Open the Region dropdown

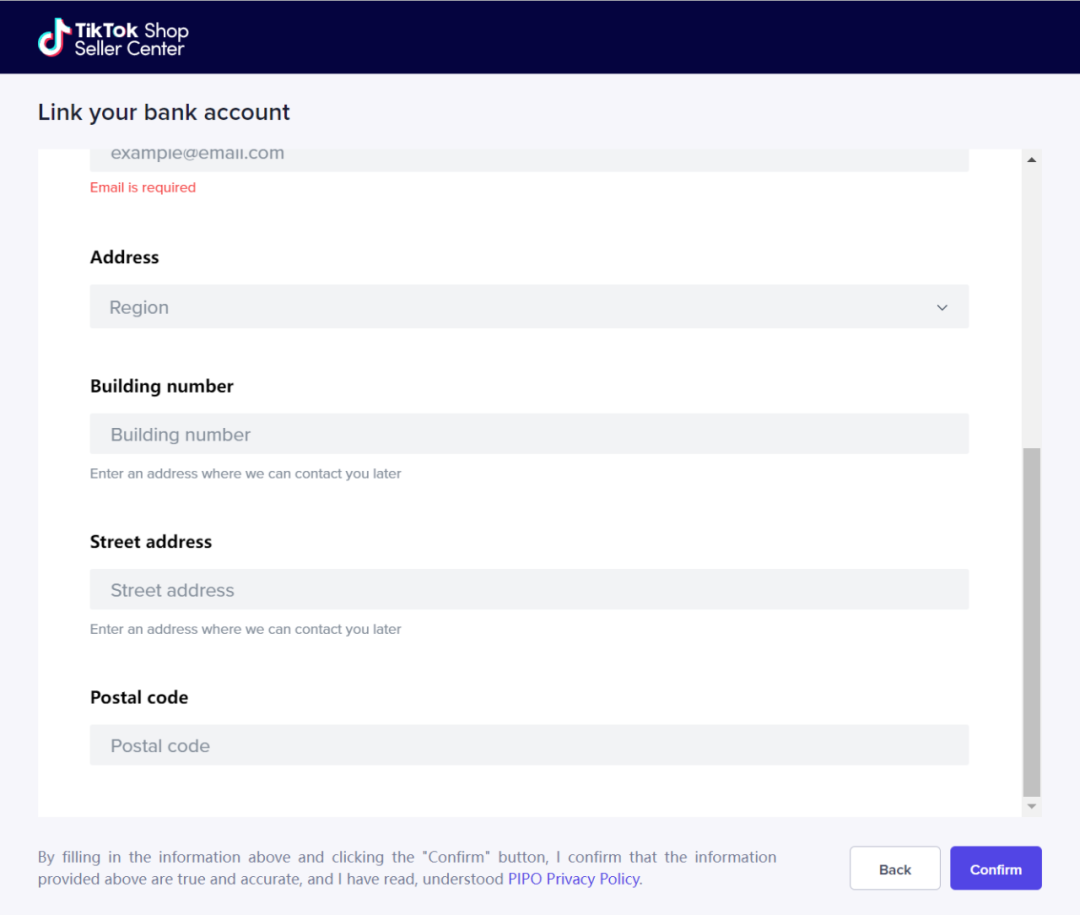(x=529, y=307)
